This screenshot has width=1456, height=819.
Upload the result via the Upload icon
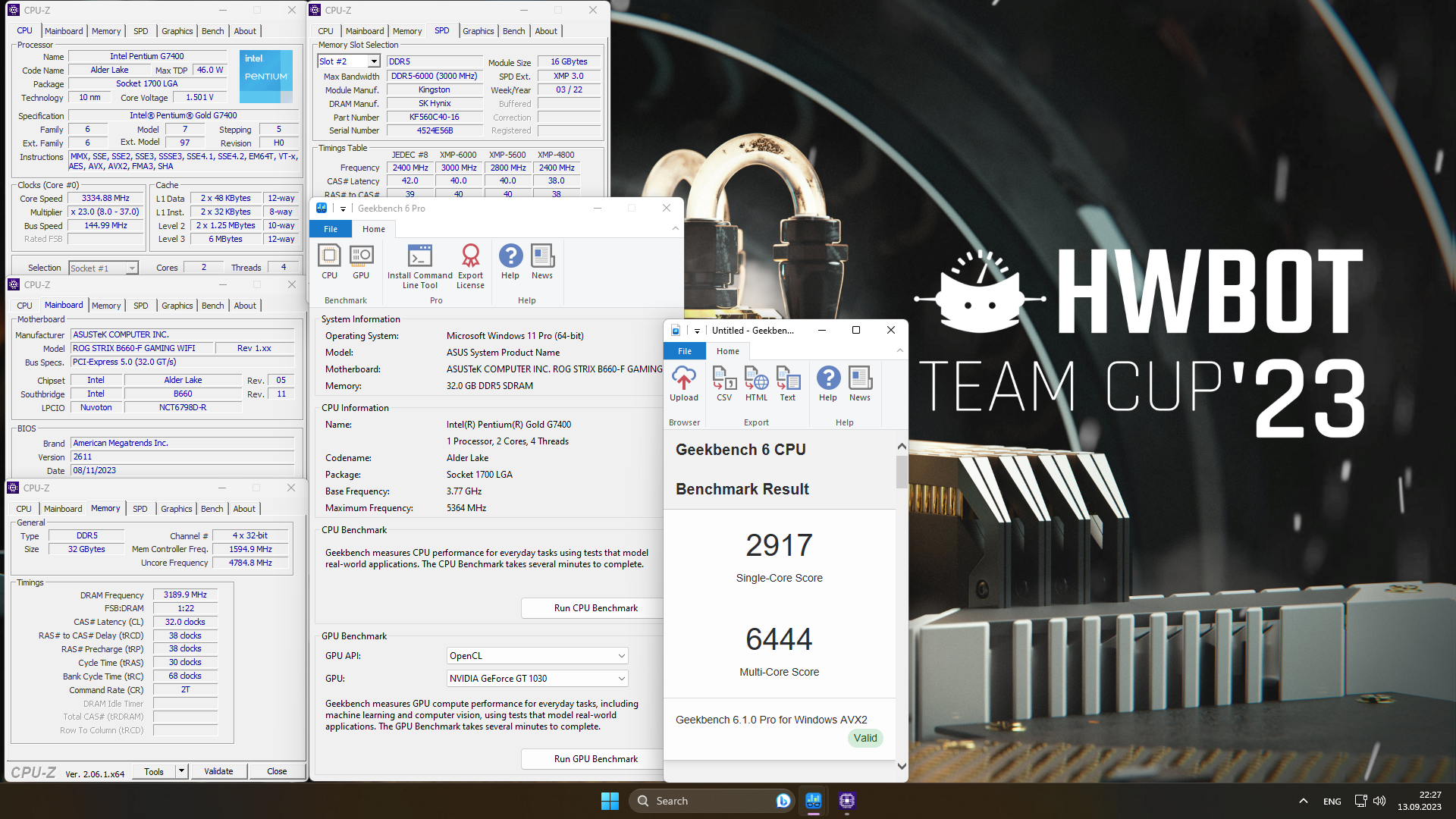coord(684,384)
